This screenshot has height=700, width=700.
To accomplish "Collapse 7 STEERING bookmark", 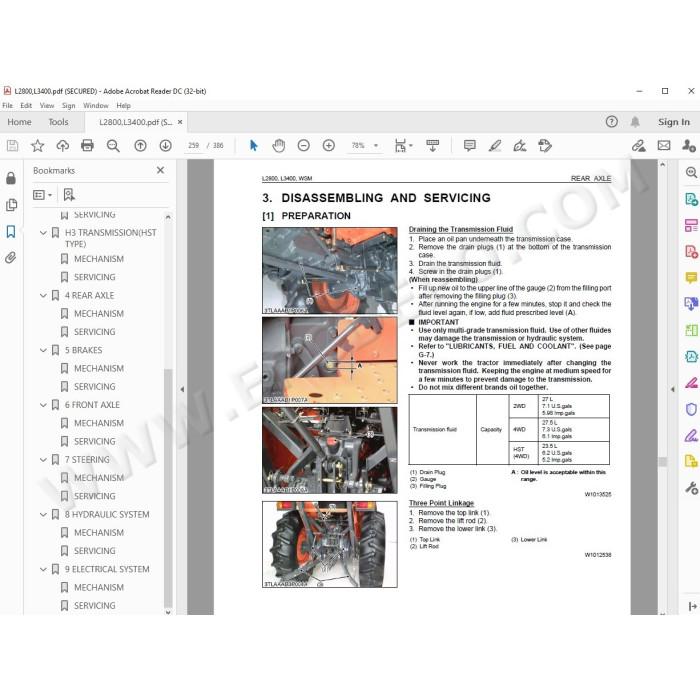I will point(43,460).
